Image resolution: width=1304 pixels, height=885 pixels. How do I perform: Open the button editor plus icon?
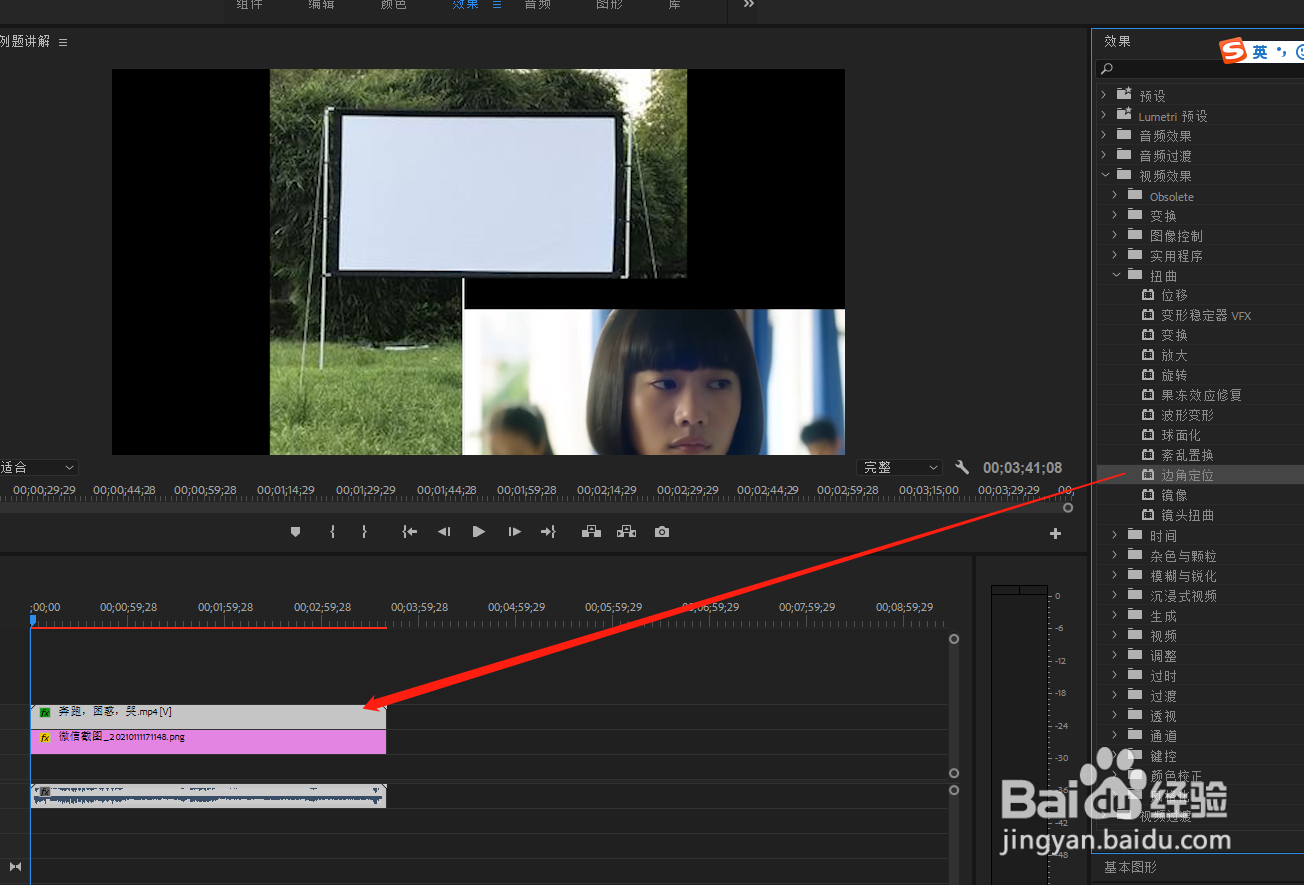point(1055,534)
